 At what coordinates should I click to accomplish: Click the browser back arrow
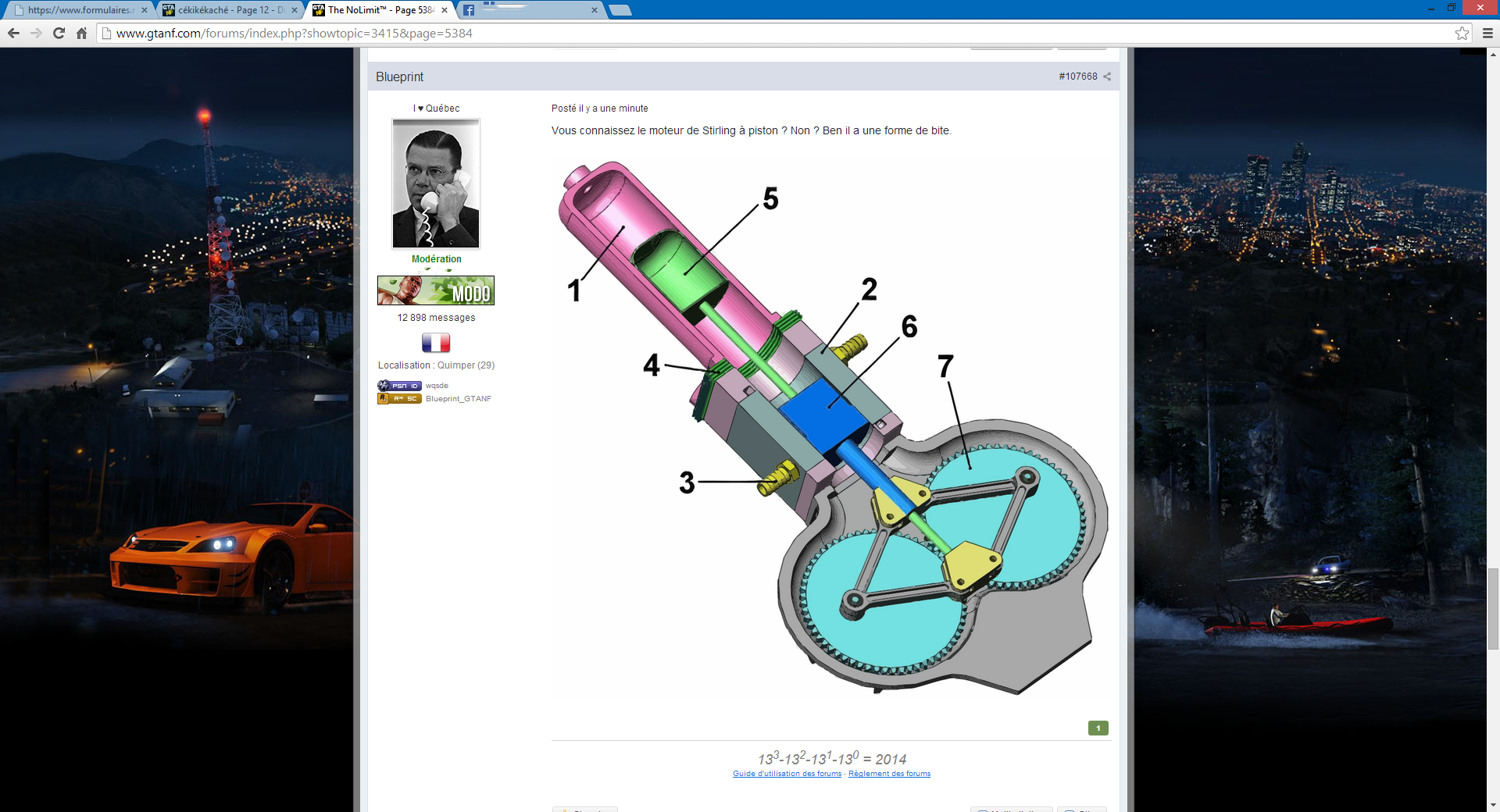tap(13, 33)
